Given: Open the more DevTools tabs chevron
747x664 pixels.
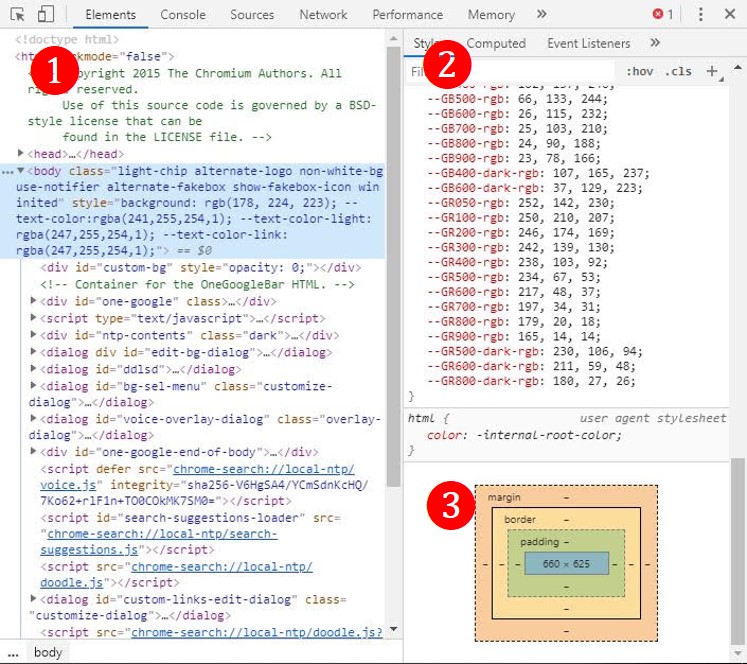Looking at the screenshot, I should point(541,14).
